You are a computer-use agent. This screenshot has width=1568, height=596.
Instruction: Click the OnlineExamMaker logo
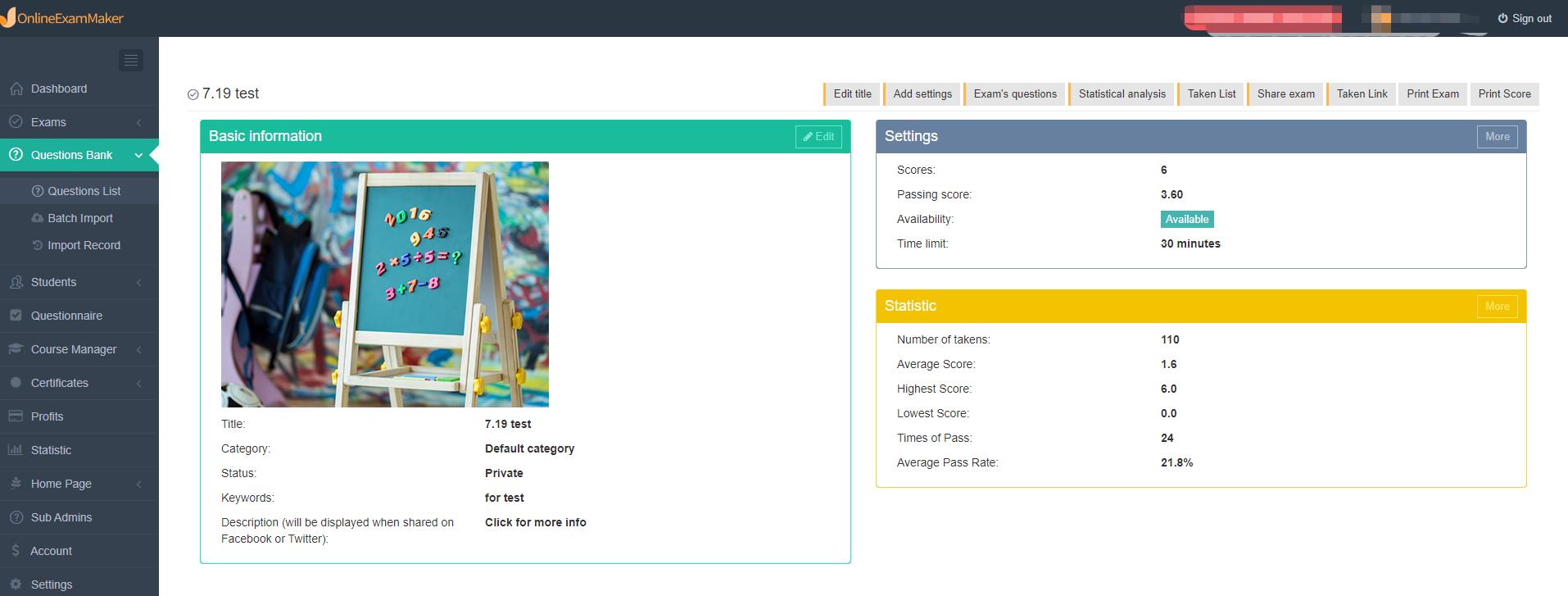[62, 17]
